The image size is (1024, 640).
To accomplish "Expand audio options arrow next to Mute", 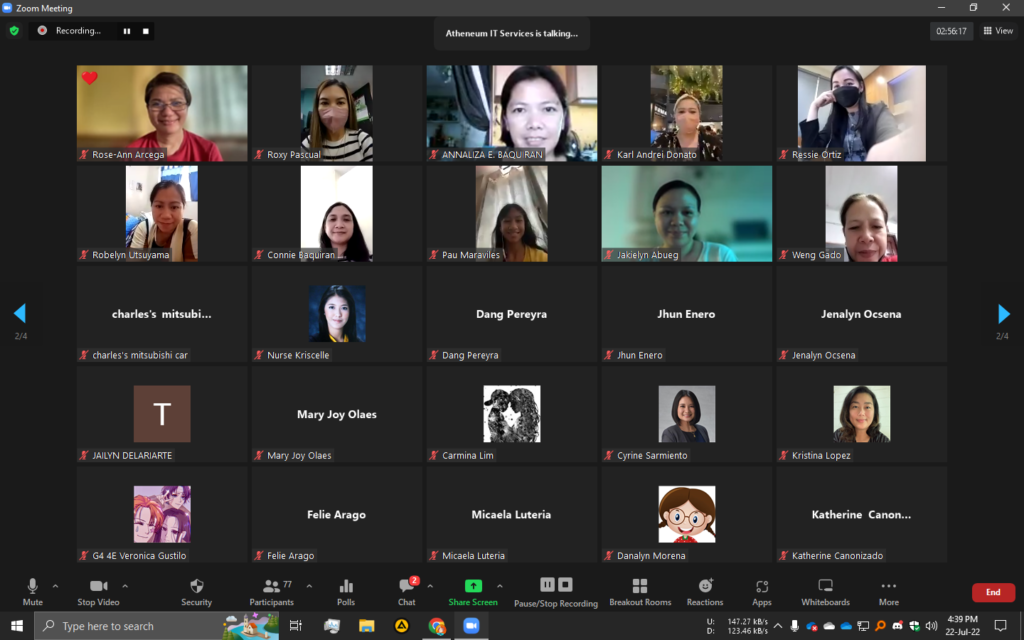I will (x=55, y=586).
